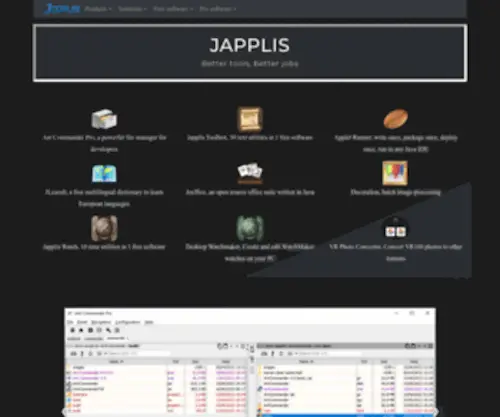Click the JAPPLIS banner heading
The height and width of the screenshot is (417, 500).
click(250, 45)
